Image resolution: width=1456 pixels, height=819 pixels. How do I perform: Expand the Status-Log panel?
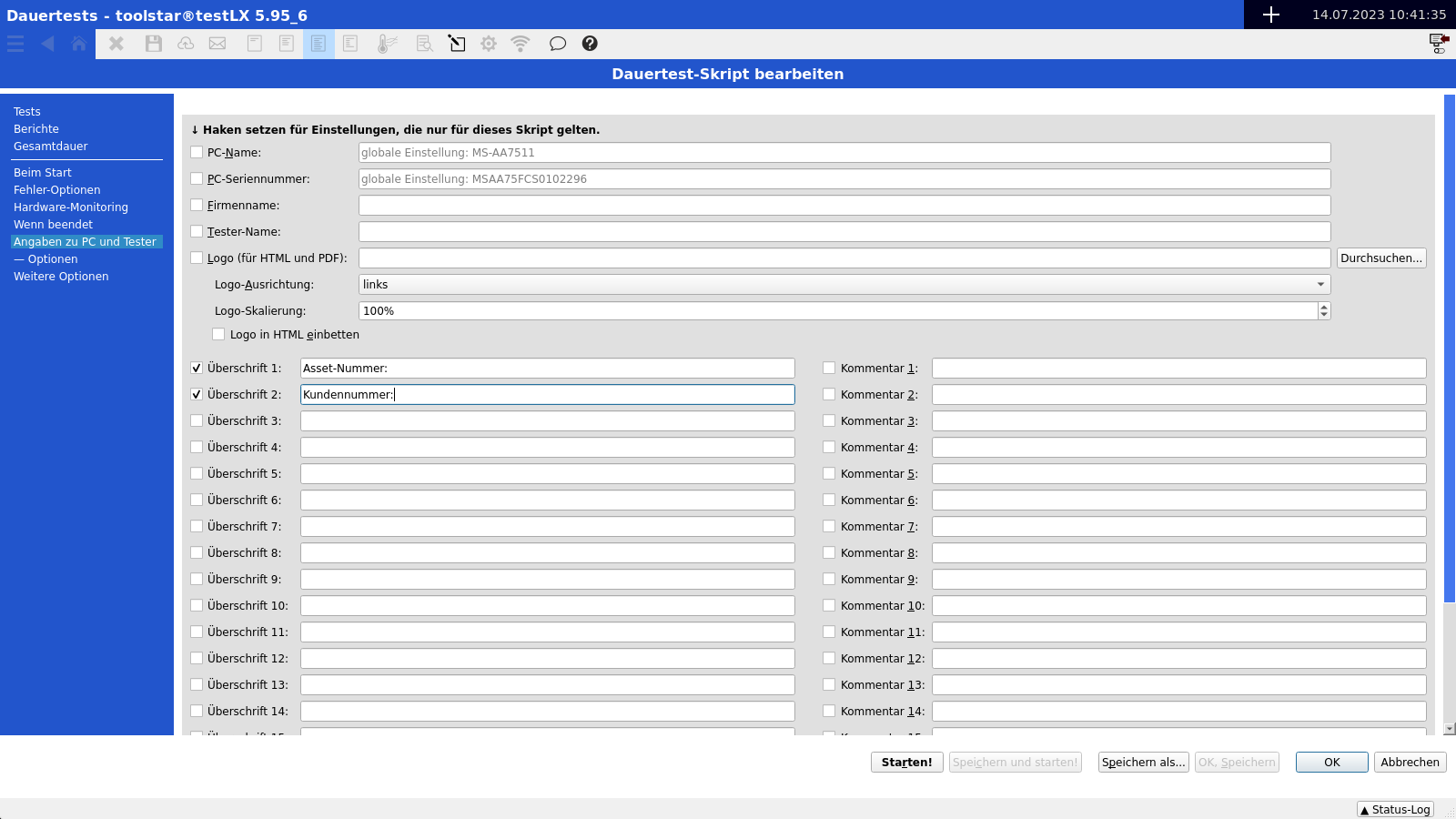(1395, 809)
